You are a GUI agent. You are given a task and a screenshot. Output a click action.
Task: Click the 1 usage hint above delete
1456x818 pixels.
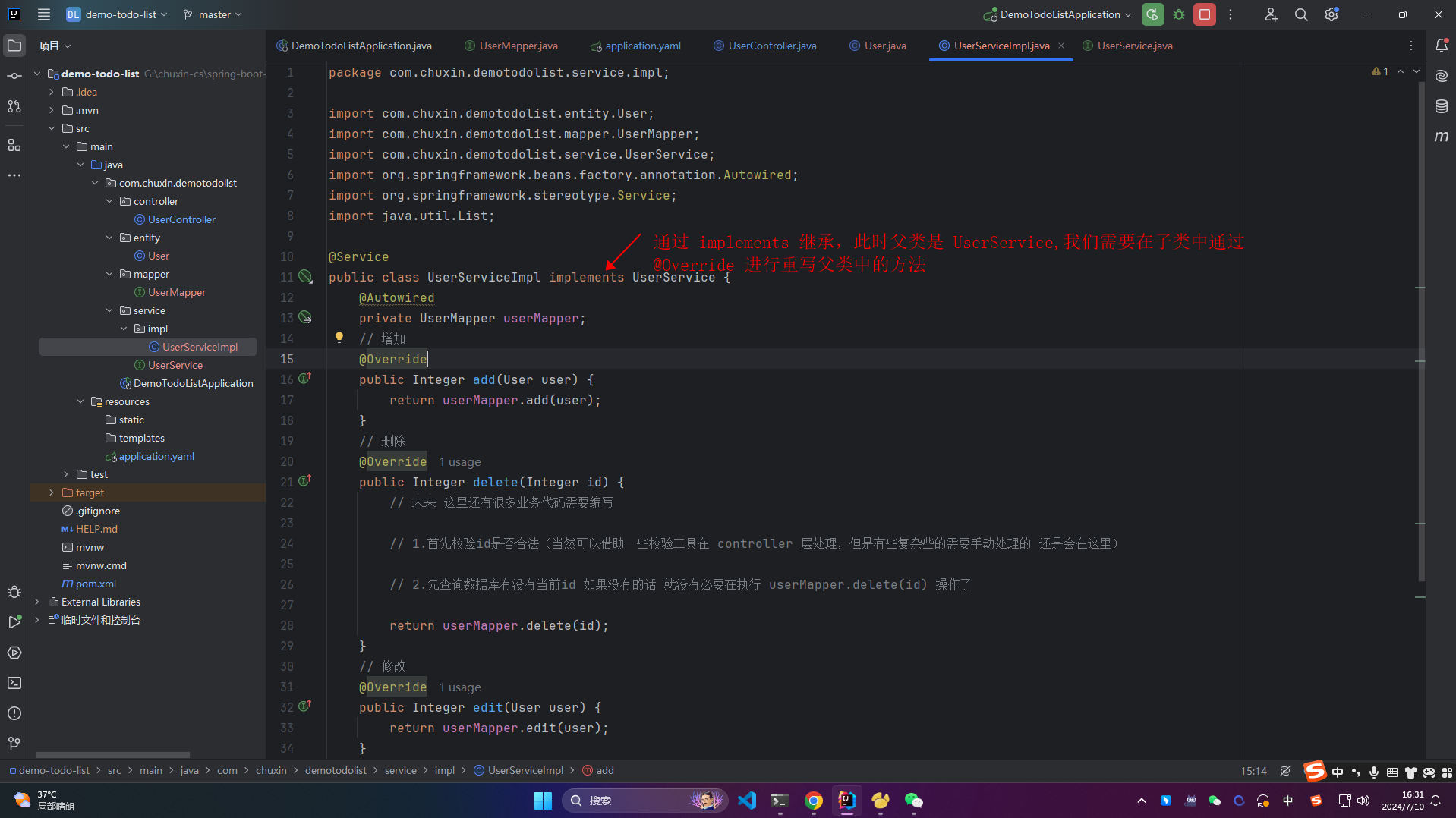tap(460, 461)
